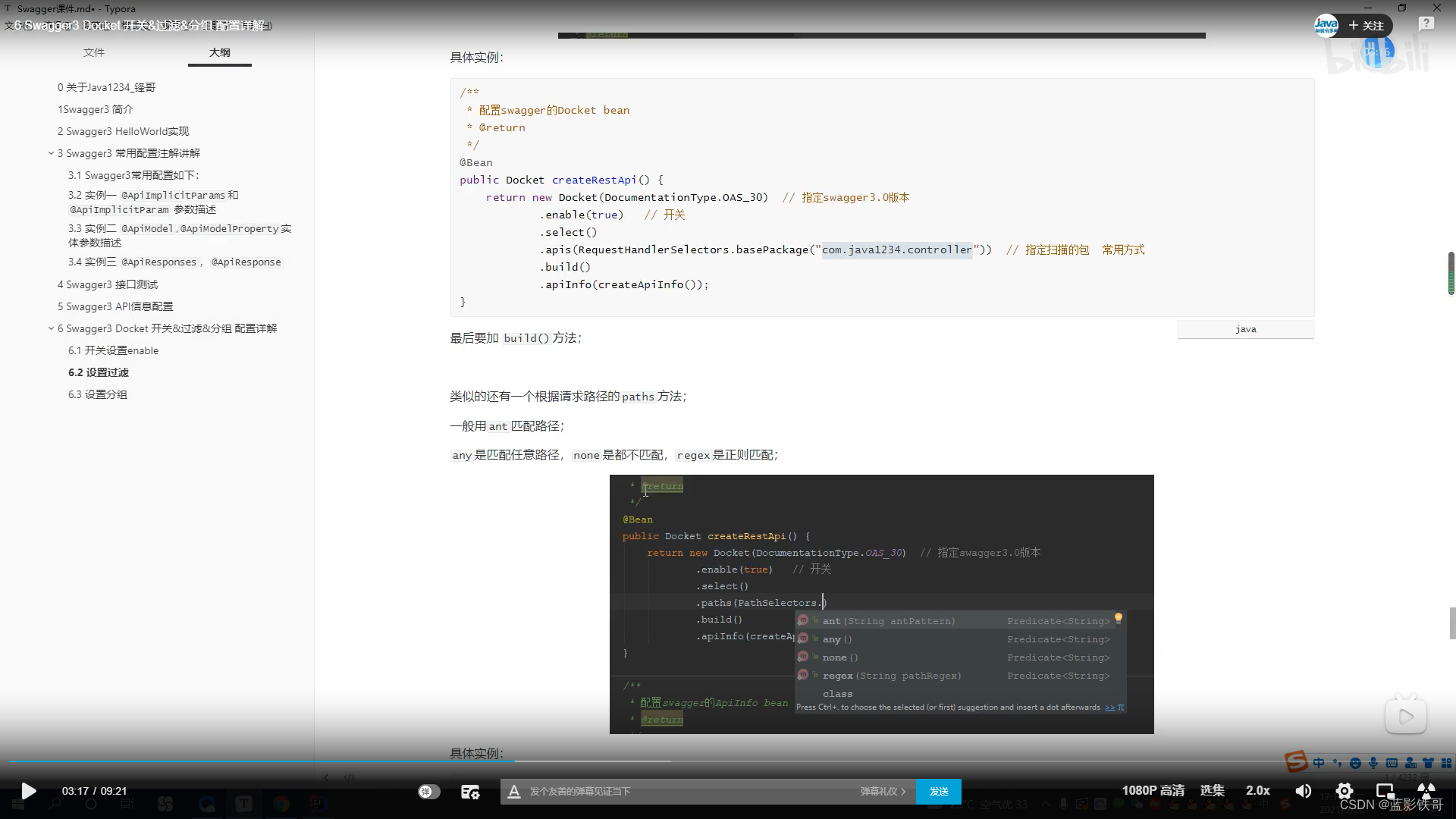Play the paused video

pos(28,791)
